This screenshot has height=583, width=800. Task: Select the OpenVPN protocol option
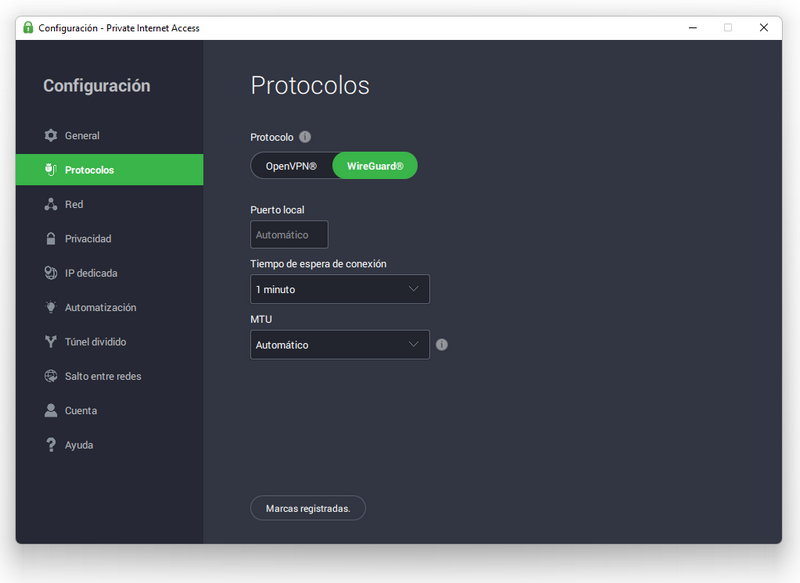point(291,166)
